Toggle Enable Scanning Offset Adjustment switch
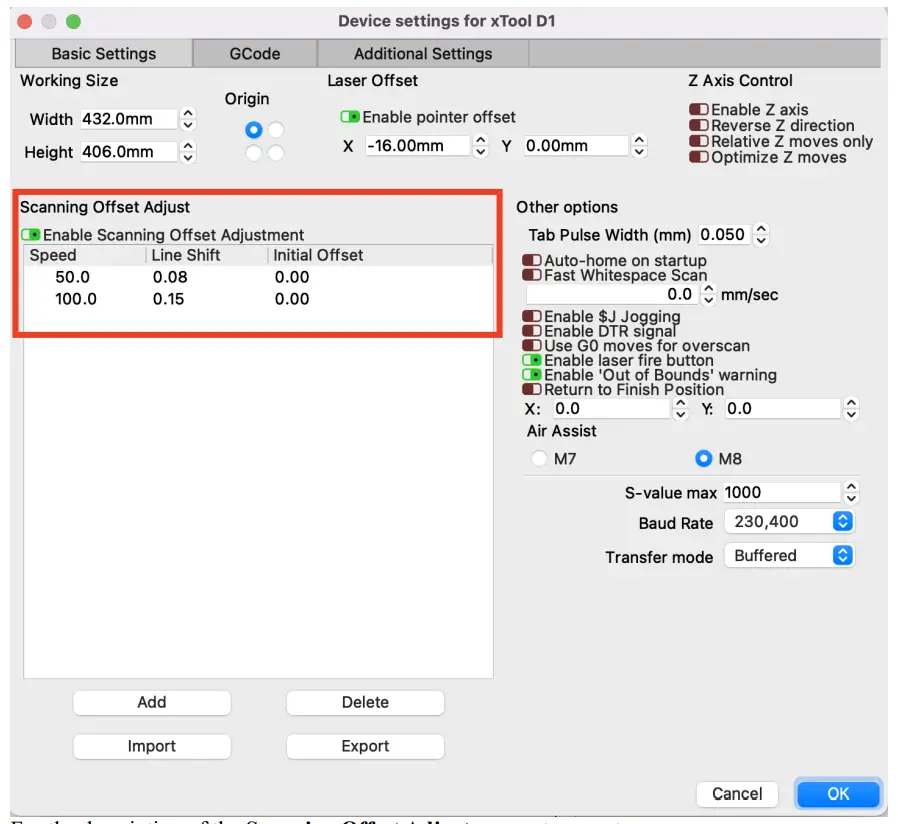This screenshot has width=898, height=824. 31,235
